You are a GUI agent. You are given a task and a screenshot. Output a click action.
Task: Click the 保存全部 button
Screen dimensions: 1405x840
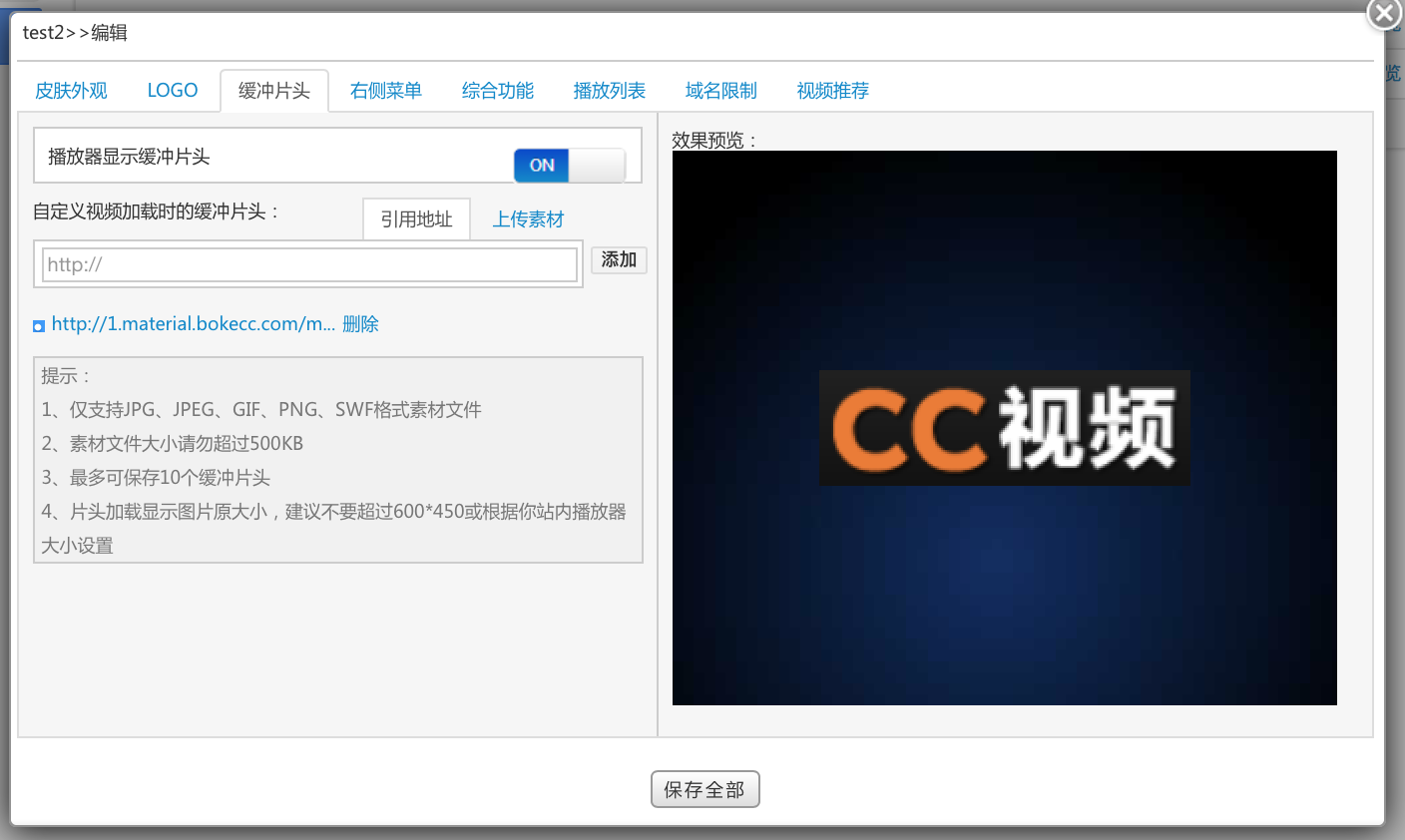point(704,789)
